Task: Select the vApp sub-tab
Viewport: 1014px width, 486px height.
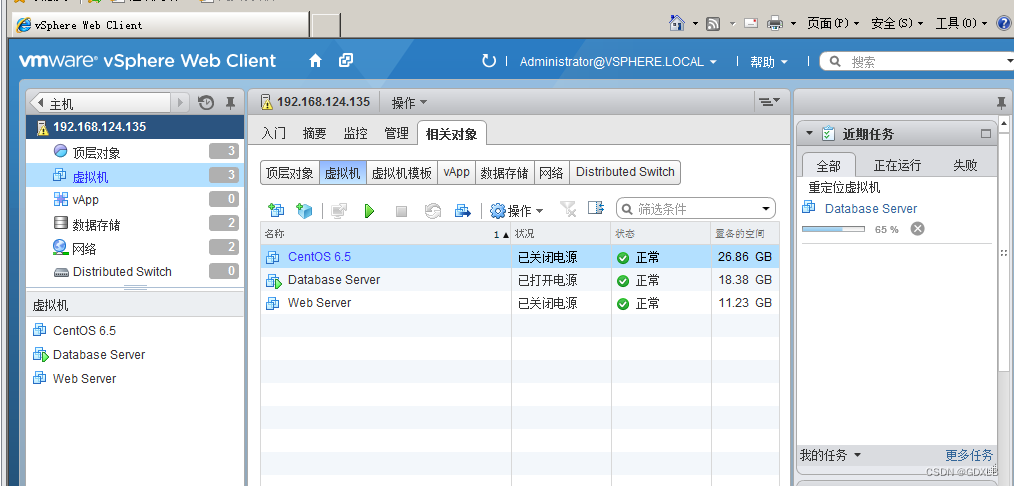Action: [457, 173]
